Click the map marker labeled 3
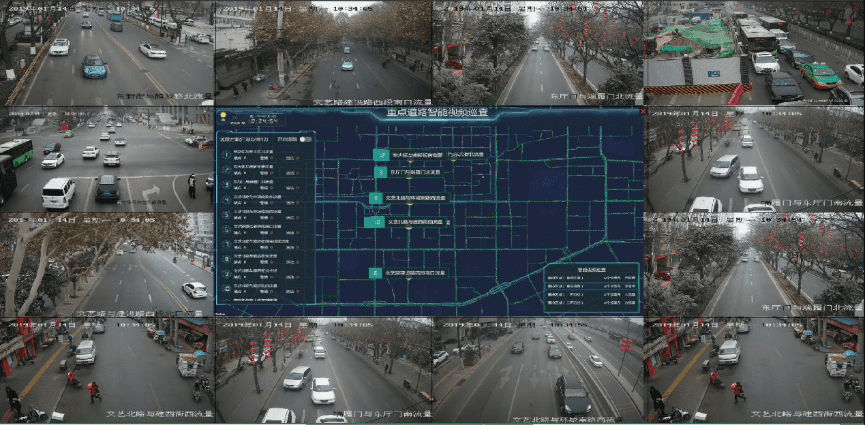Viewport: 865px width, 425px height. click(378, 172)
